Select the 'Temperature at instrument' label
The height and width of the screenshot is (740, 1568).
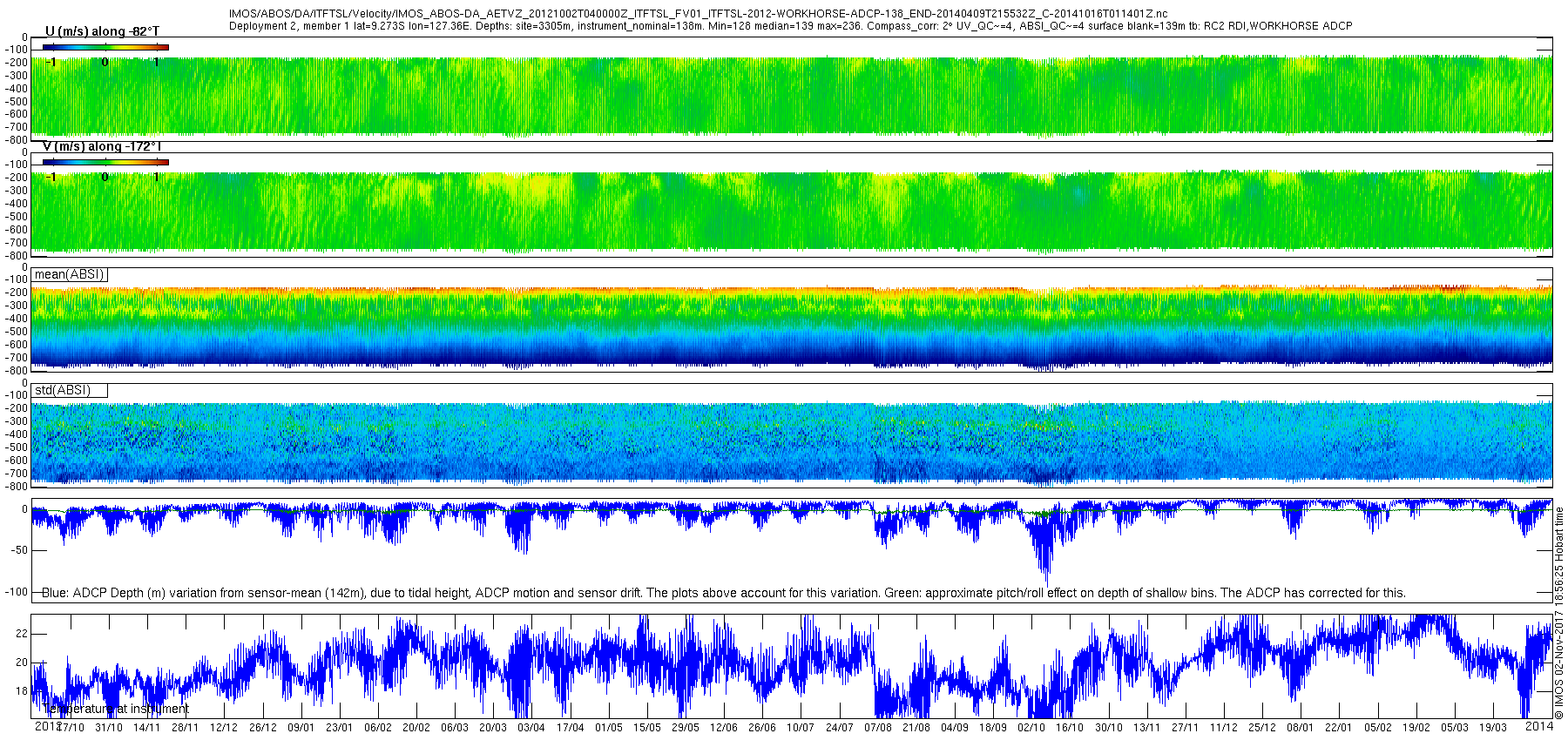pos(115,709)
